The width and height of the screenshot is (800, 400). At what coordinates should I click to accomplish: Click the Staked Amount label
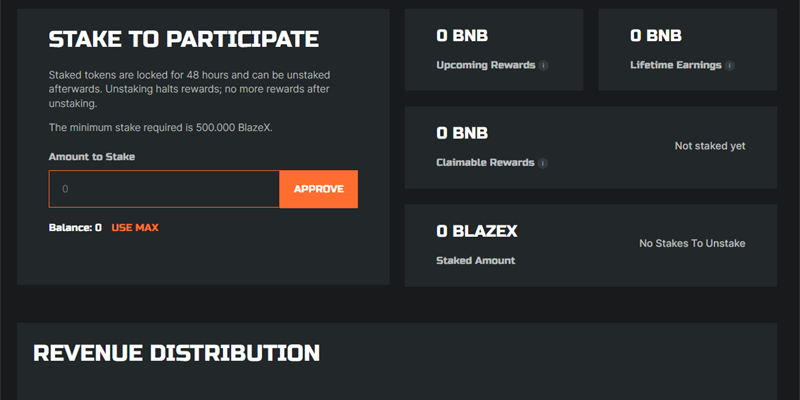click(475, 261)
